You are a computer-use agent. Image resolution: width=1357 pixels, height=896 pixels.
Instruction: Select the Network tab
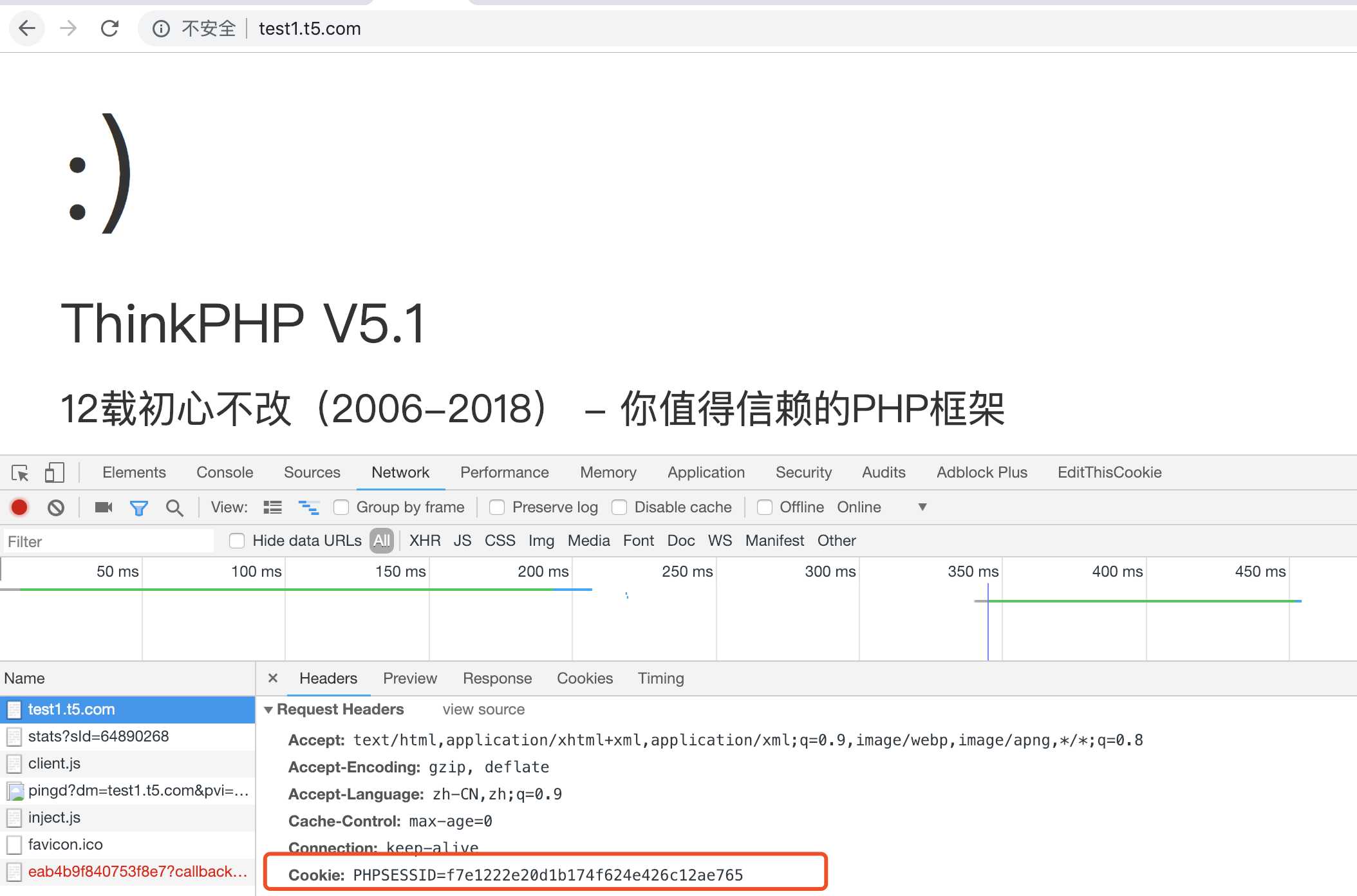400,473
